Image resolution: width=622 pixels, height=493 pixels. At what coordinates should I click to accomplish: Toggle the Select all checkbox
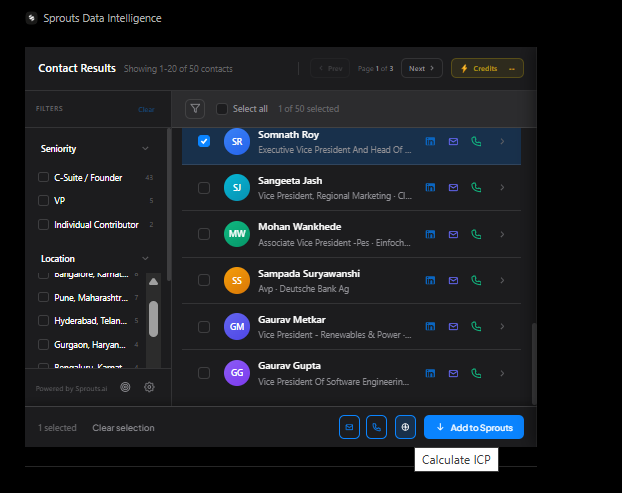pyautogui.click(x=222, y=109)
